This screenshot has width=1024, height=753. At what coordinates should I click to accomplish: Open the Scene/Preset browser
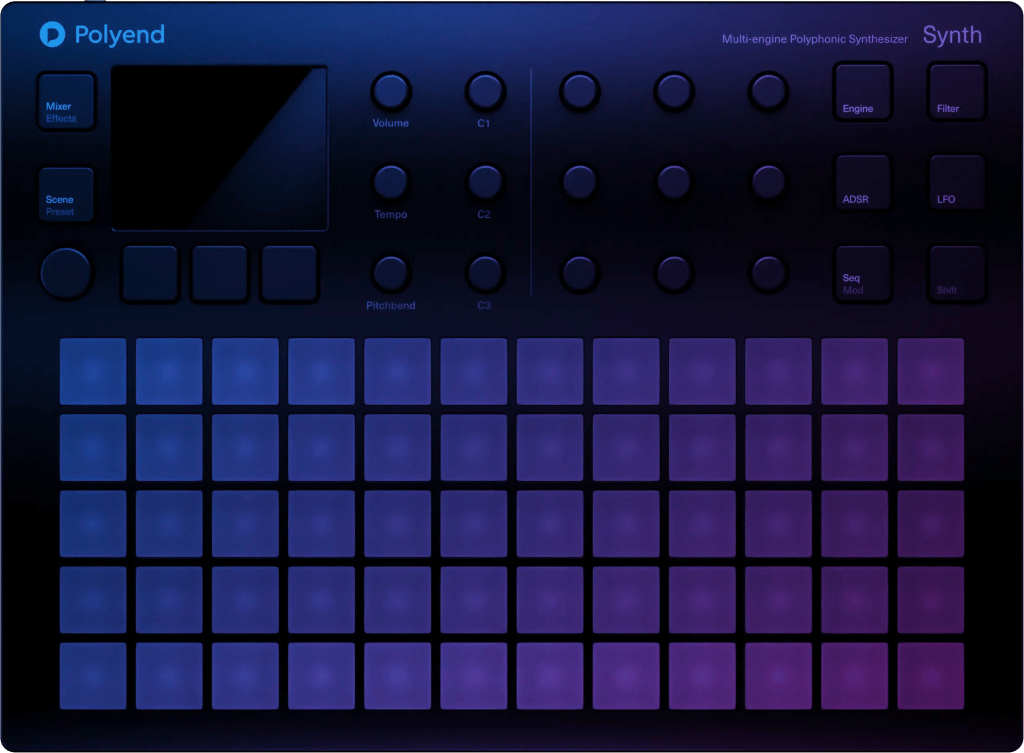[65, 194]
